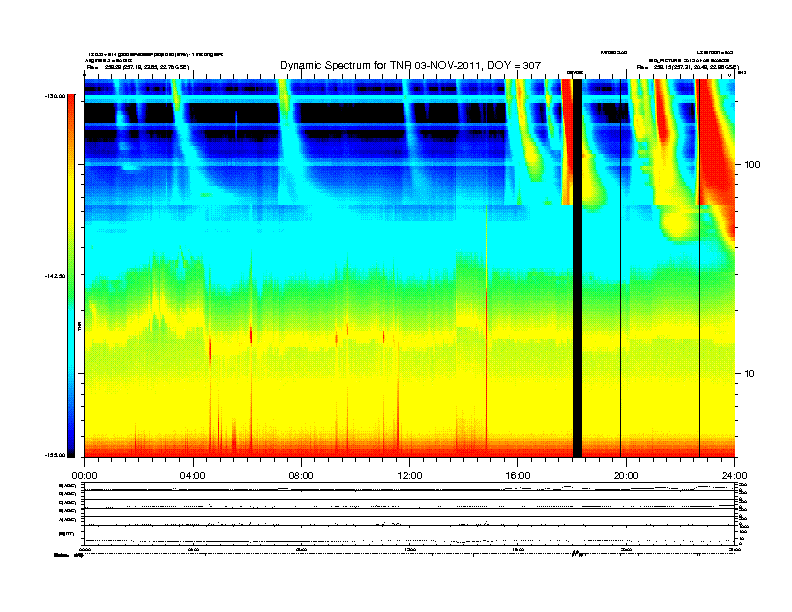Click the 10 frequency axis label

click(750, 374)
